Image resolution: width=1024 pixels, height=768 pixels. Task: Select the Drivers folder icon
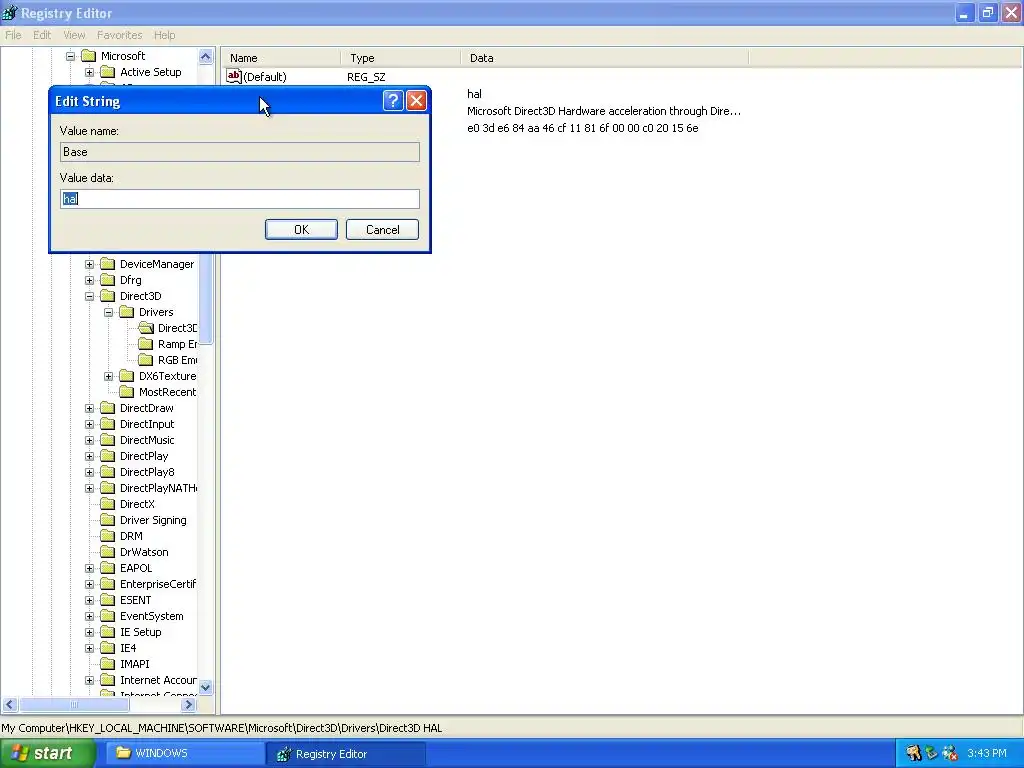pos(127,312)
